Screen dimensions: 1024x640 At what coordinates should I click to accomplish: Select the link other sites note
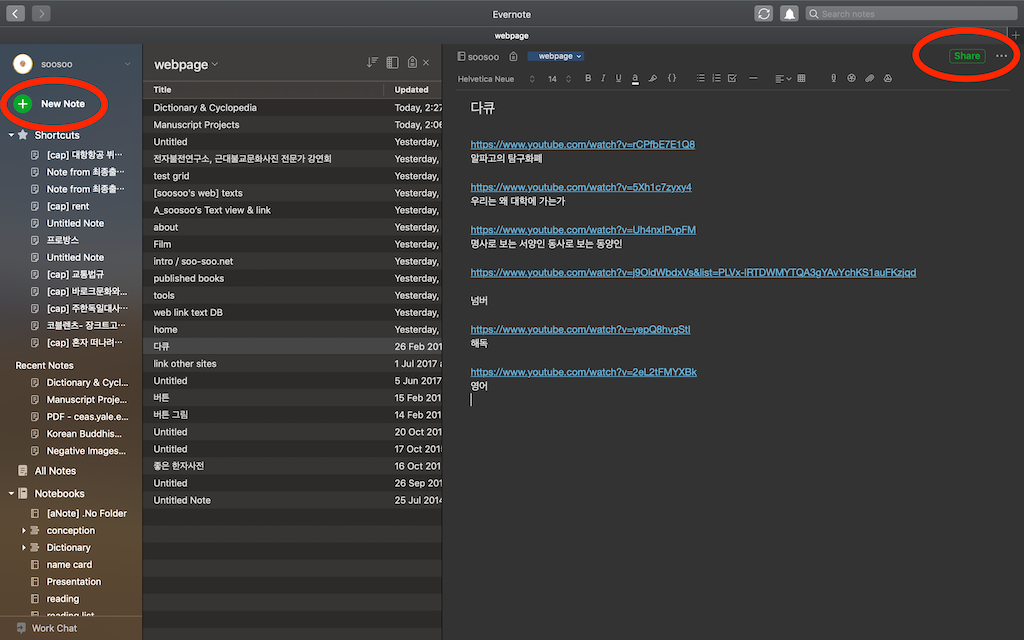pyautogui.click(x=293, y=364)
